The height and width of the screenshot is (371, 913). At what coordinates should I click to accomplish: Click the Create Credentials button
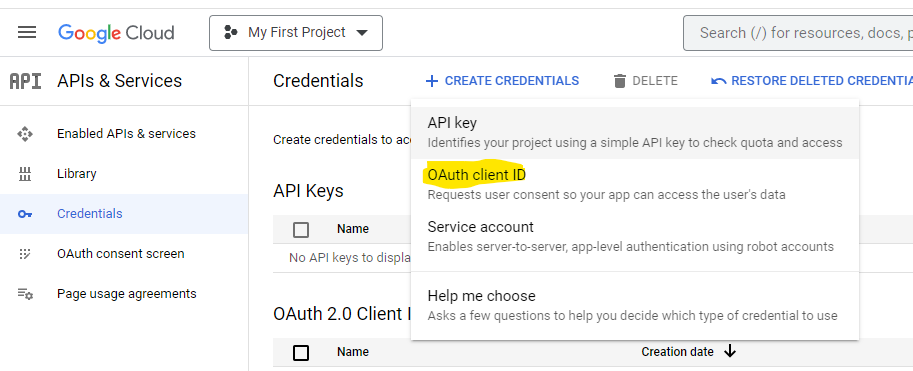502,81
